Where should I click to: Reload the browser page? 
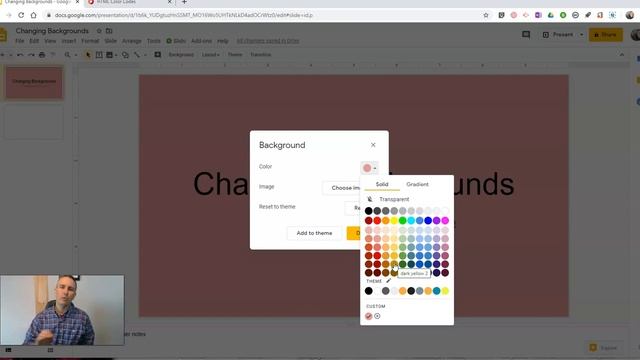[21, 15]
